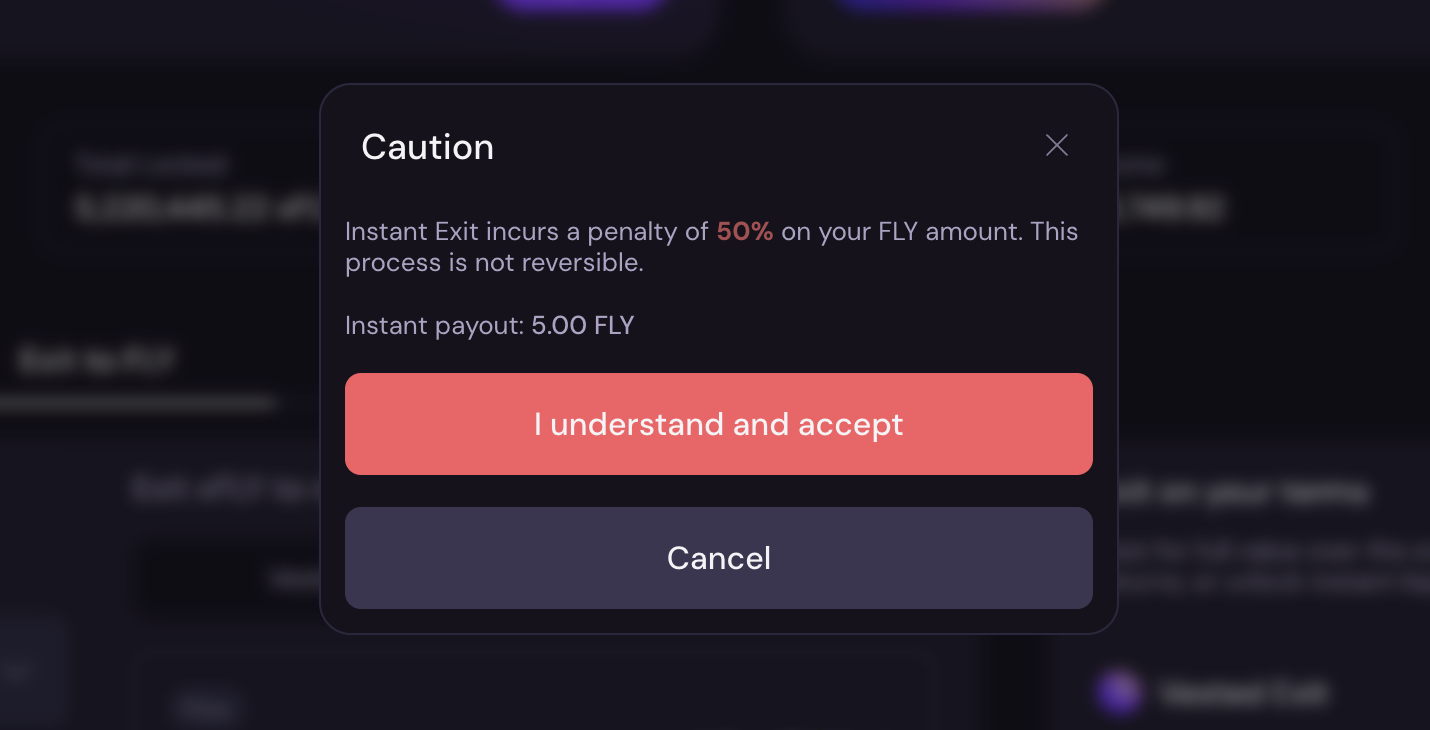
Task: Select the blurred Exit to FLY tab
Action: coord(97,361)
